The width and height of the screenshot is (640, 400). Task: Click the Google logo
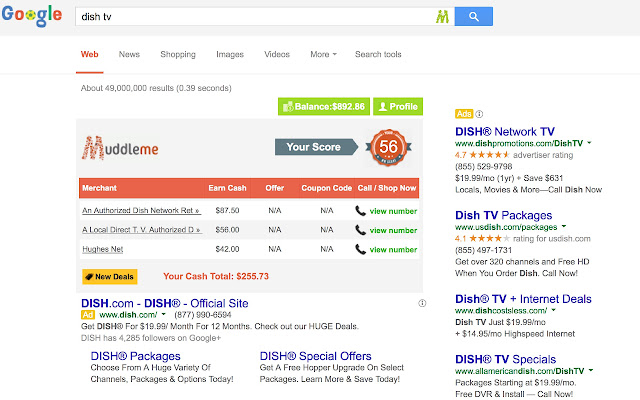[x=31, y=16]
